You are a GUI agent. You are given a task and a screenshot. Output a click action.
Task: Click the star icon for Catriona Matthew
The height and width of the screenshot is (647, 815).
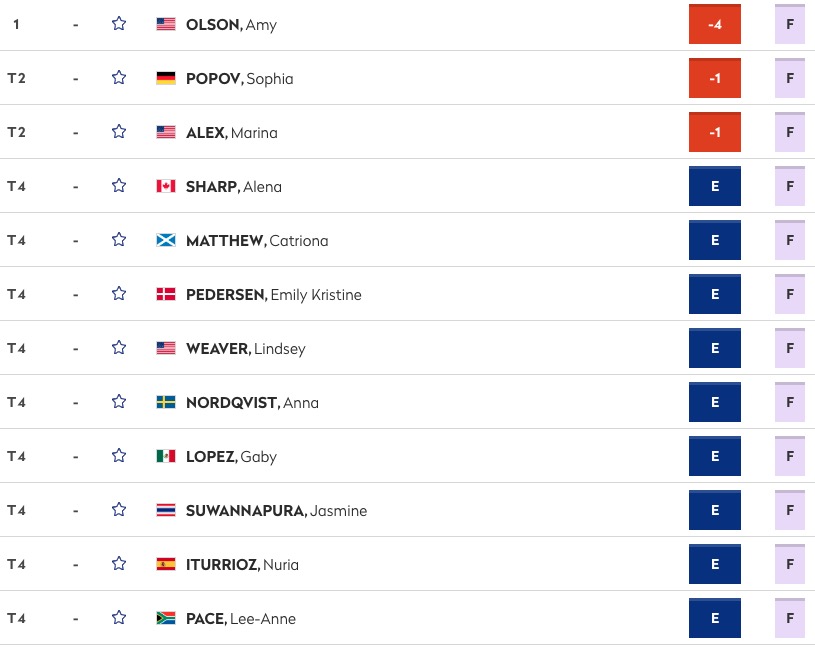click(119, 240)
